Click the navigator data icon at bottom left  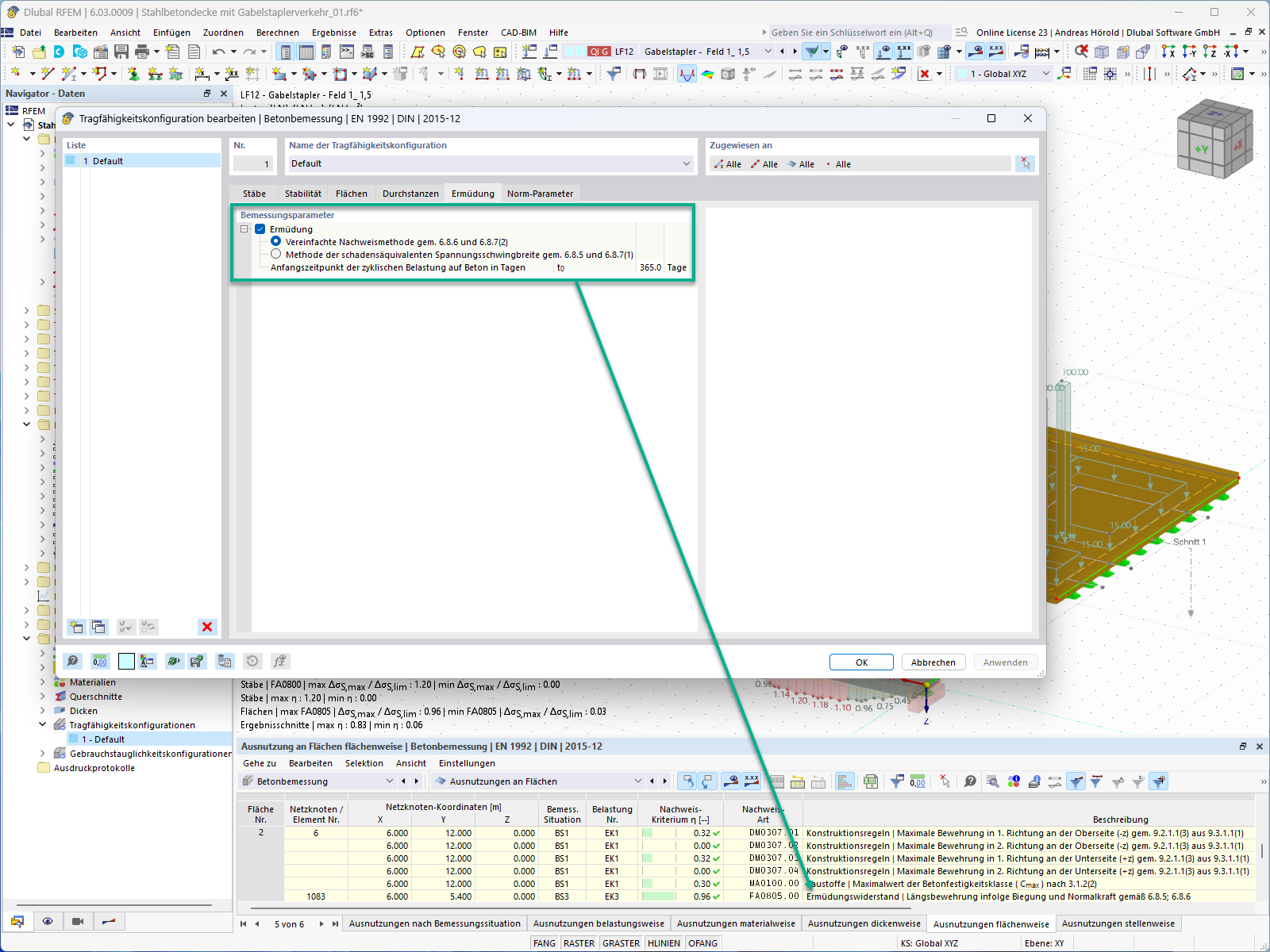17,921
